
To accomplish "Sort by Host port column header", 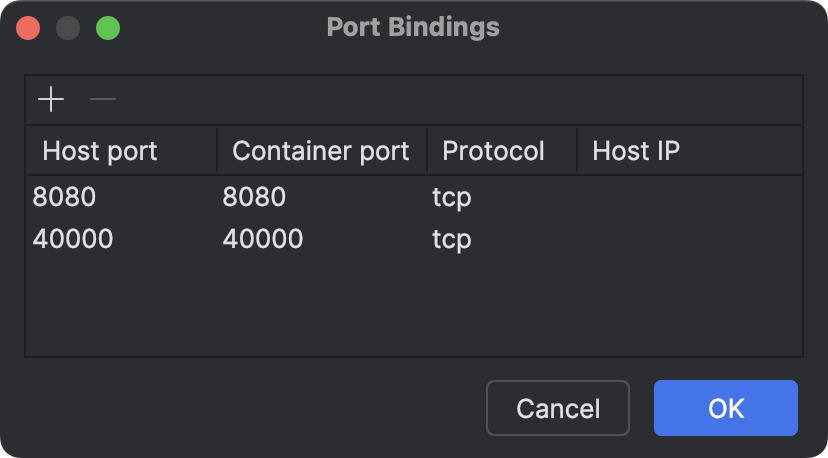I will click(x=100, y=151).
